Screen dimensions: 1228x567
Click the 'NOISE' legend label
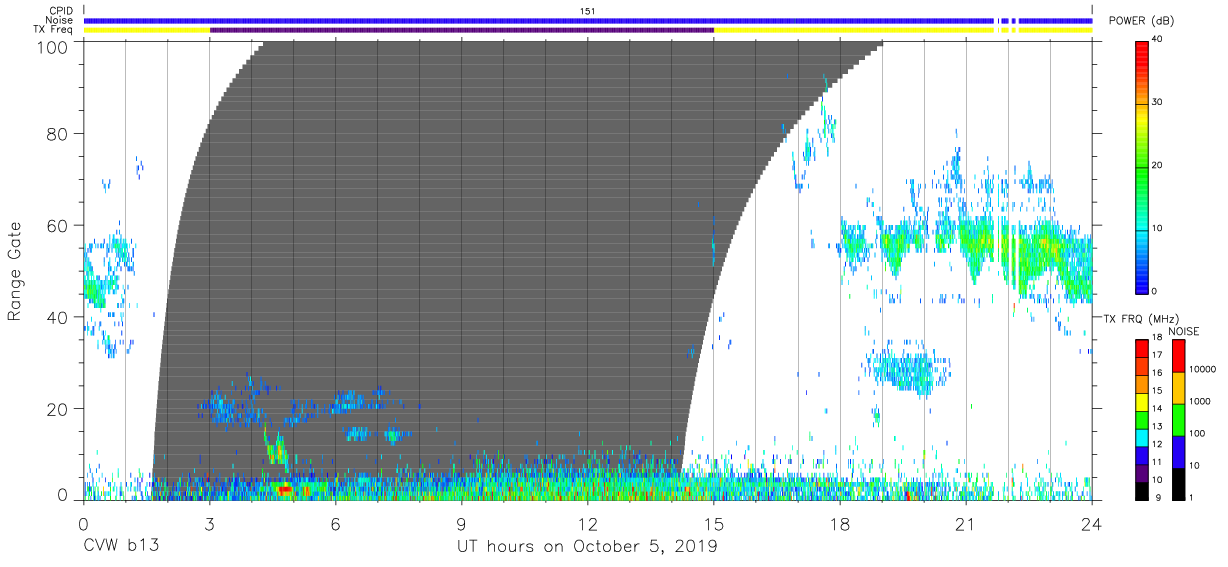pyautogui.click(x=1183, y=331)
